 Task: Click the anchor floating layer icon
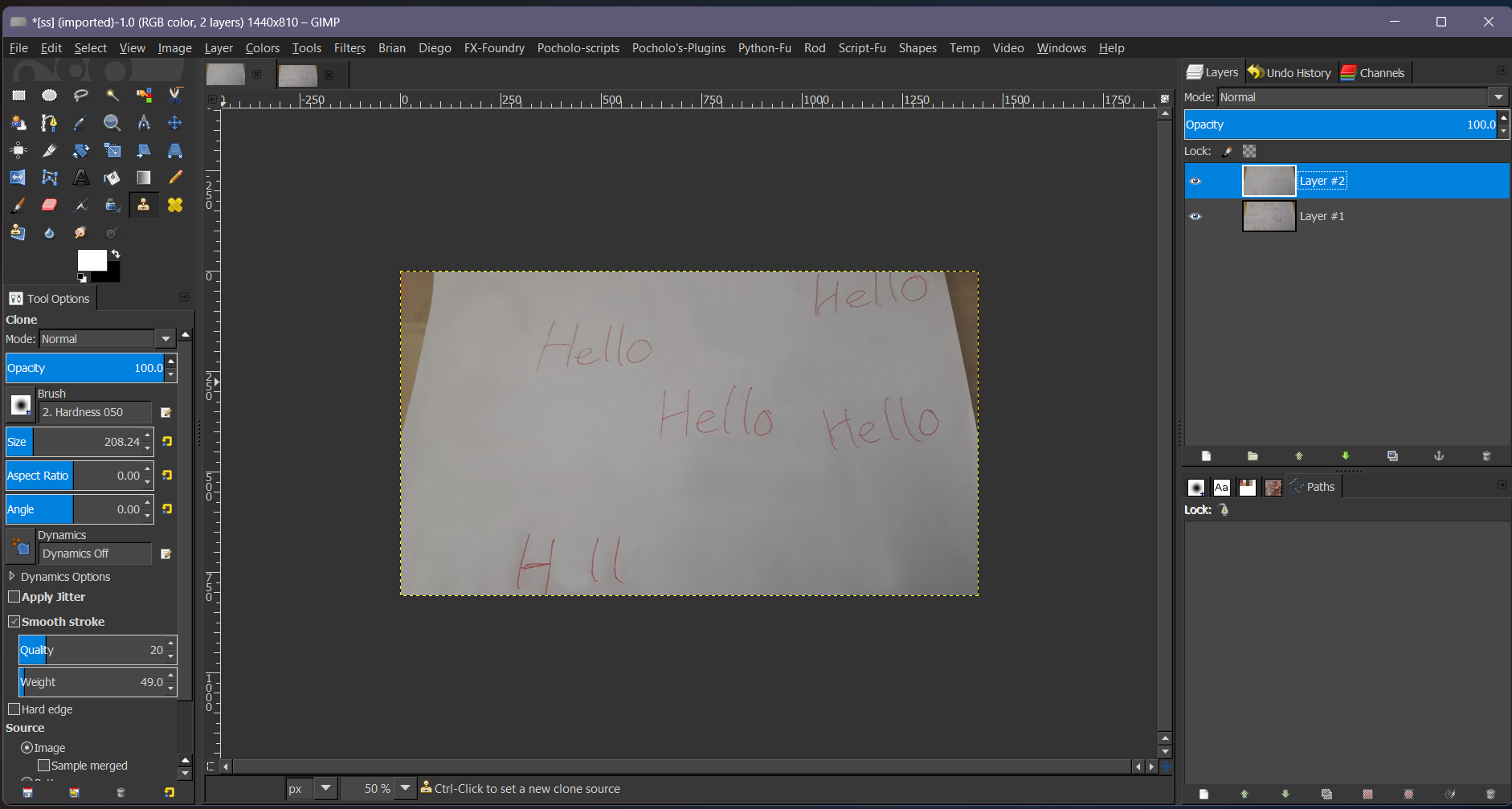(1439, 456)
